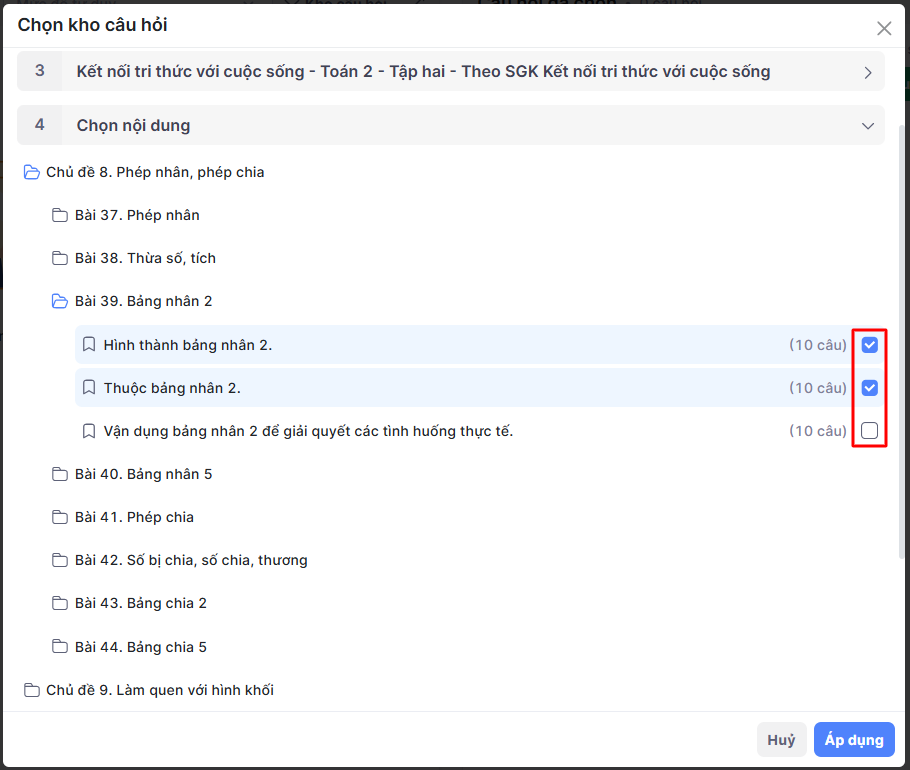Click the folder icon beside Chủ đề 9

[31, 690]
